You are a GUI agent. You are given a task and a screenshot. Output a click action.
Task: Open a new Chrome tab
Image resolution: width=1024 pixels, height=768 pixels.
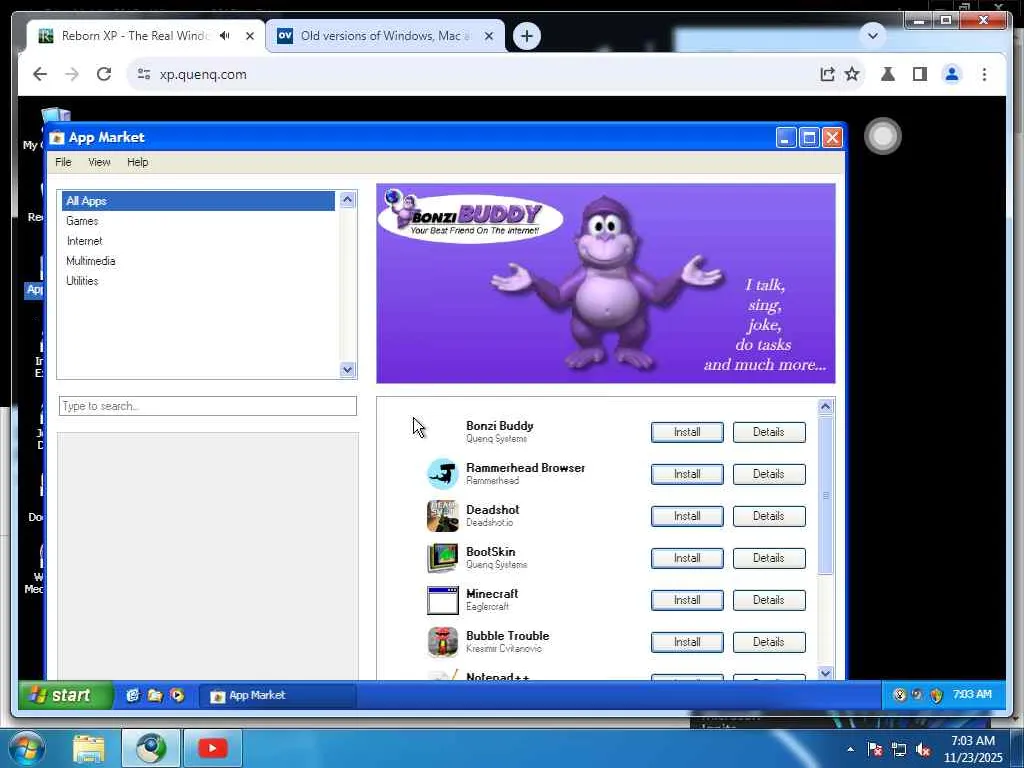527,36
